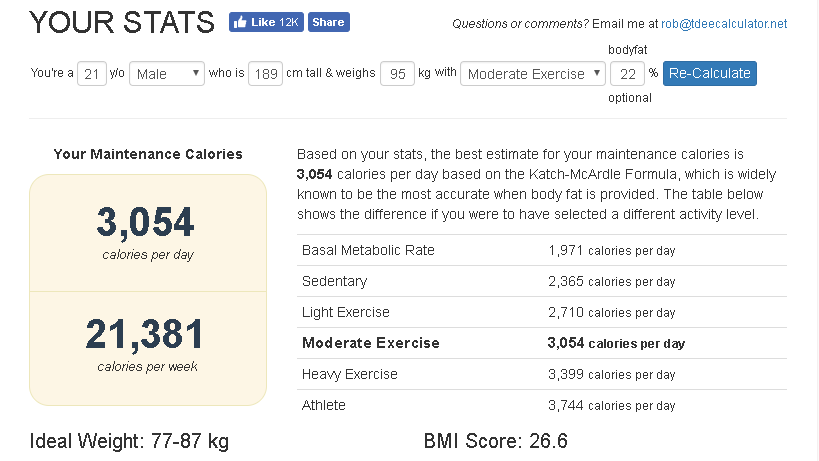Click the weight field showing 95
The width and height of the screenshot is (819, 461).
pos(397,74)
